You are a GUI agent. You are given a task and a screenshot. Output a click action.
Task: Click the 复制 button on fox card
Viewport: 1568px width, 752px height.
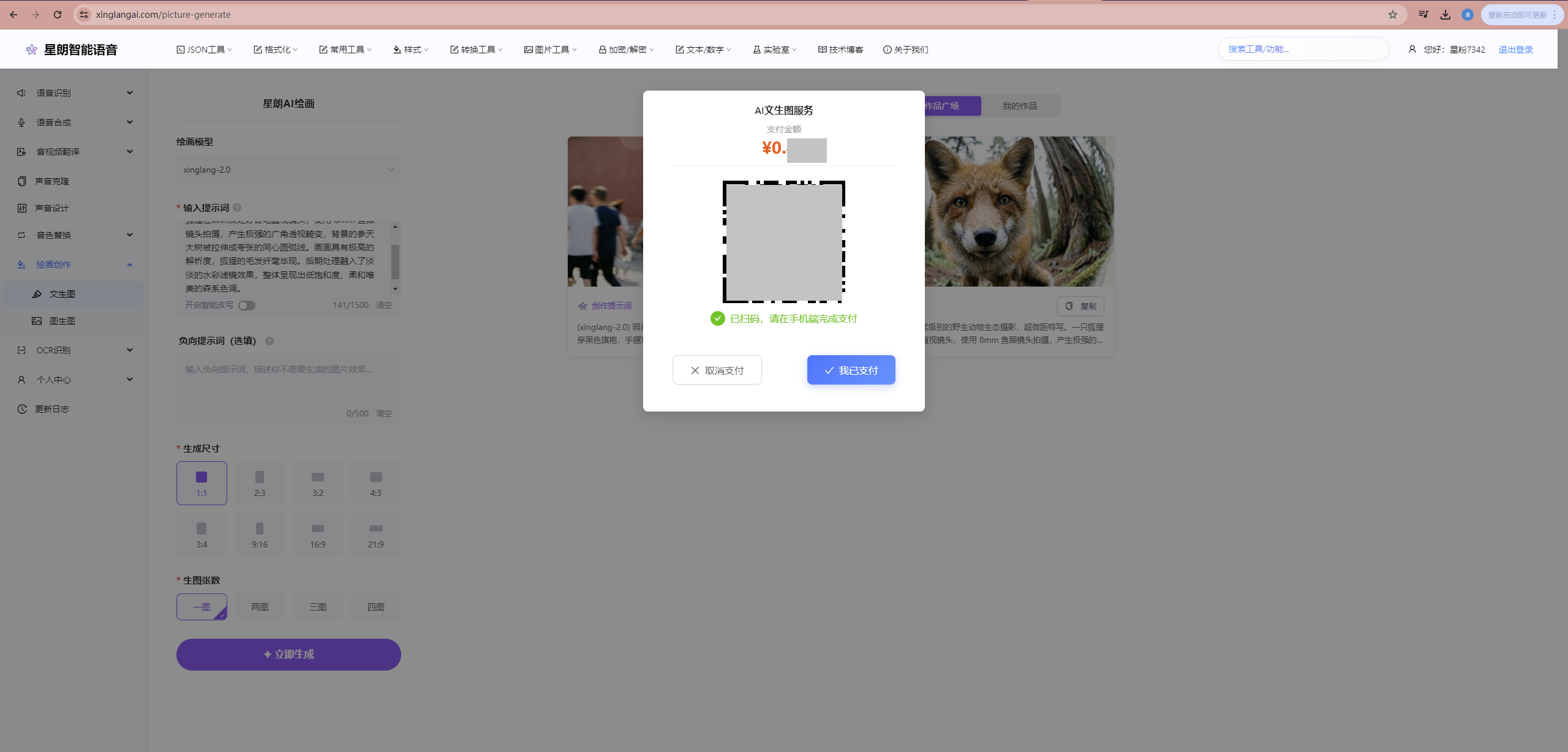[1081, 306]
